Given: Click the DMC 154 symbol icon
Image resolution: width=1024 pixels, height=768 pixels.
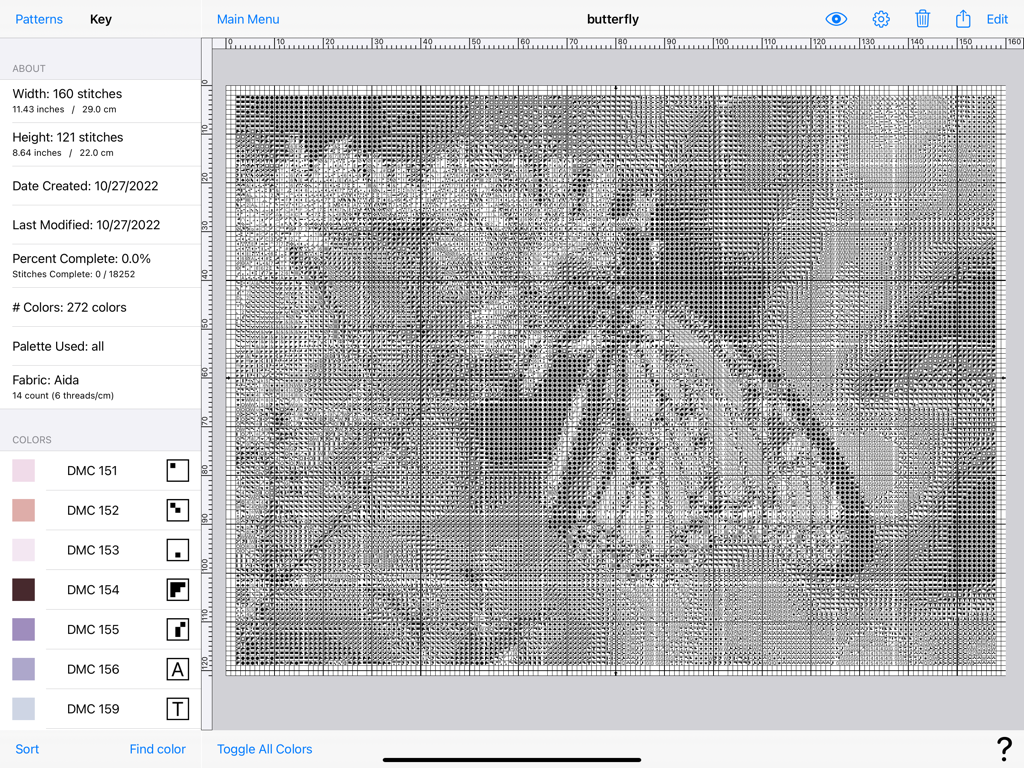Looking at the screenshot, I should click(177, 590).
